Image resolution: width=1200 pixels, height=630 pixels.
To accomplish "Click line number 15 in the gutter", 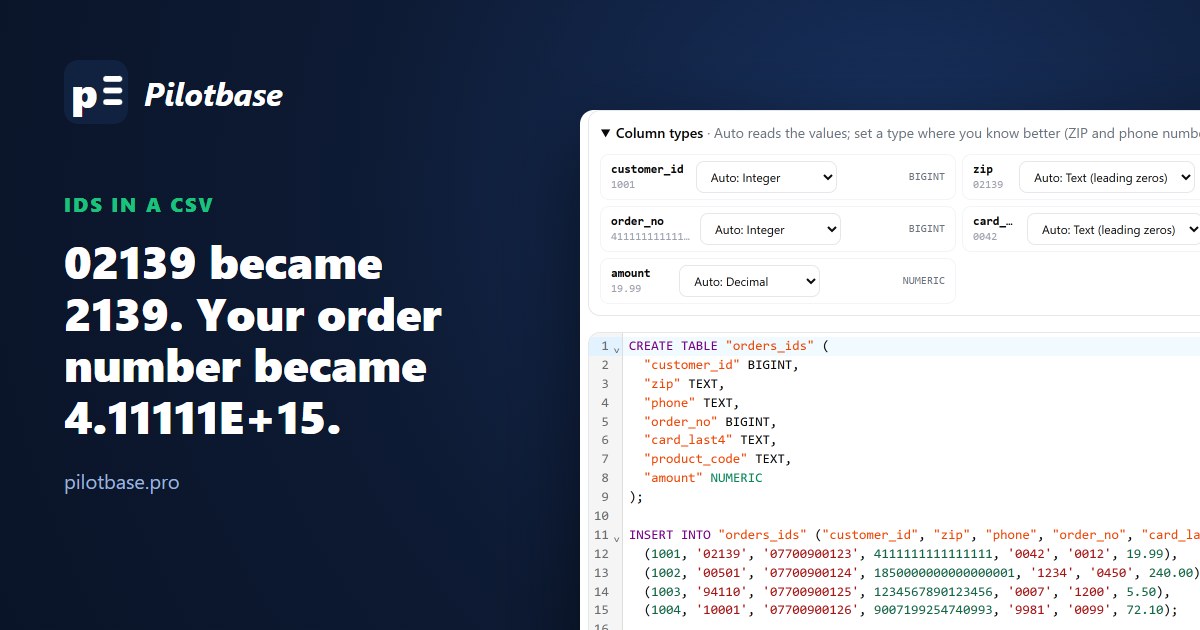I will [x=601, y=610].
